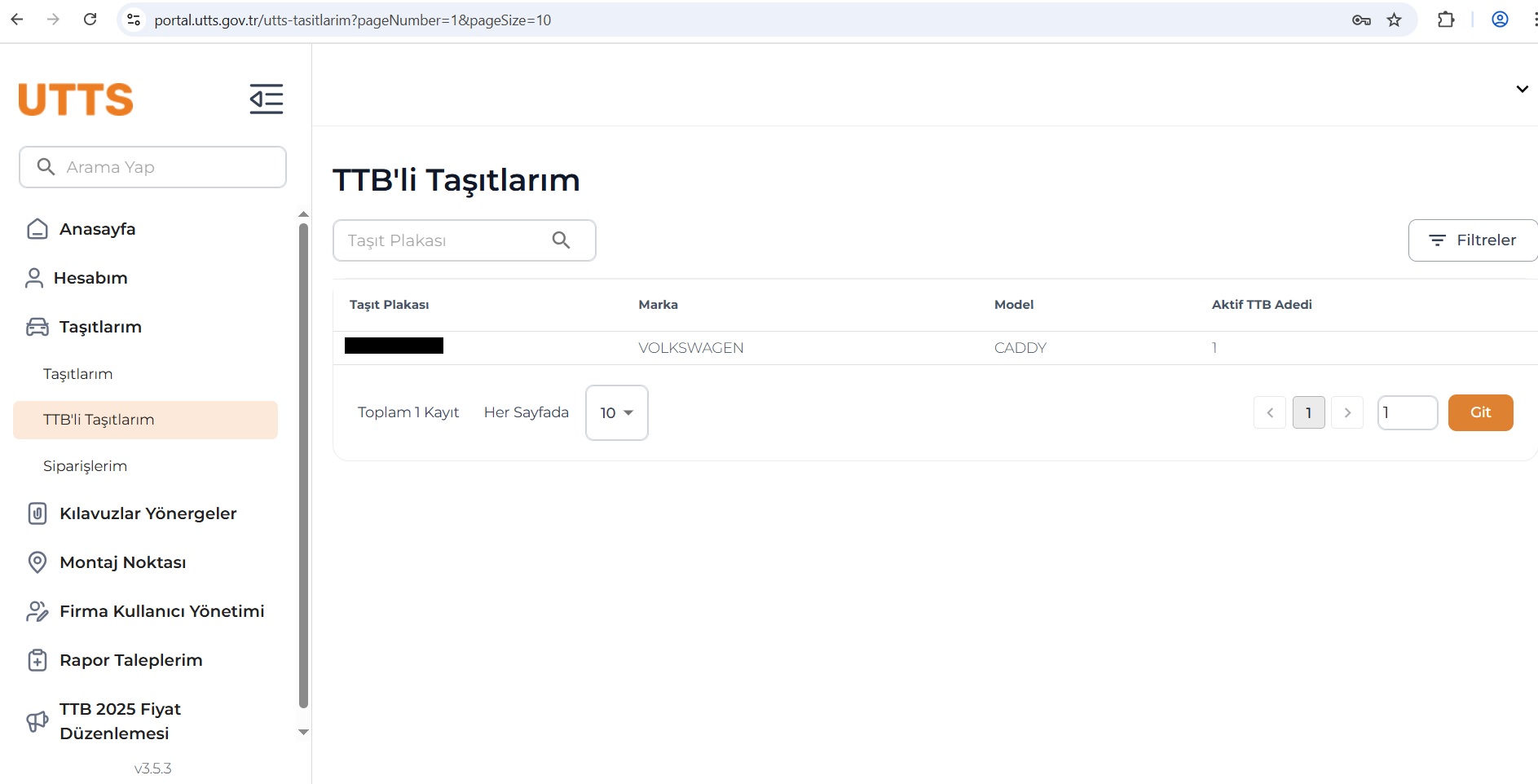The width and height of the screenshot is (1538, 784).
Task: Open the Filtreler button
Action: click(1472, 240)
